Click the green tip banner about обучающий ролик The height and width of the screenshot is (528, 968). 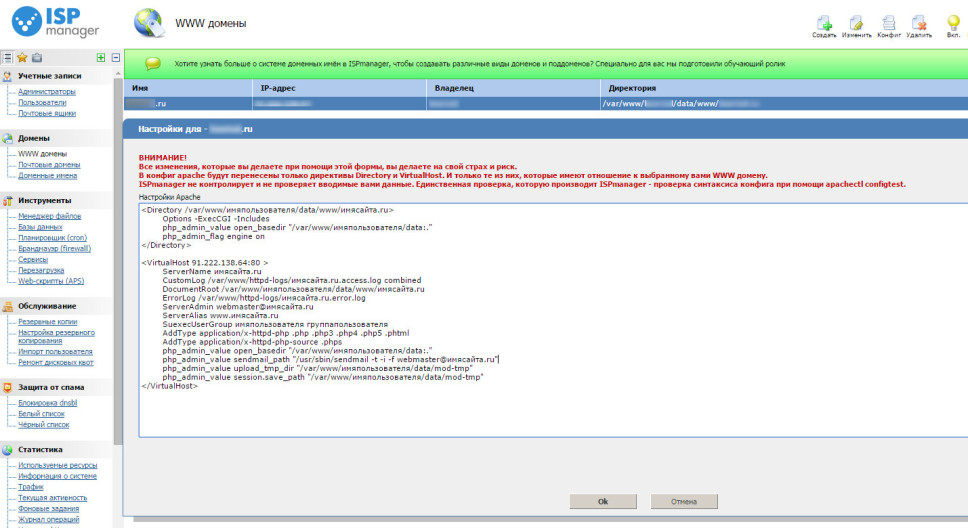546,64
